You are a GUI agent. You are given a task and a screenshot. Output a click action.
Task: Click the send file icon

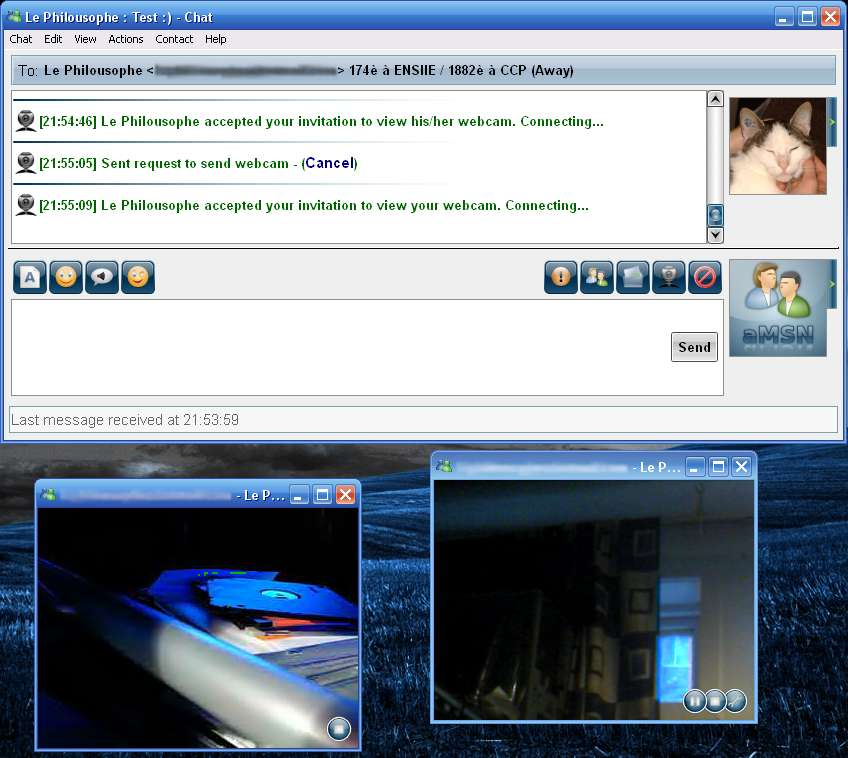click(633, 277)
